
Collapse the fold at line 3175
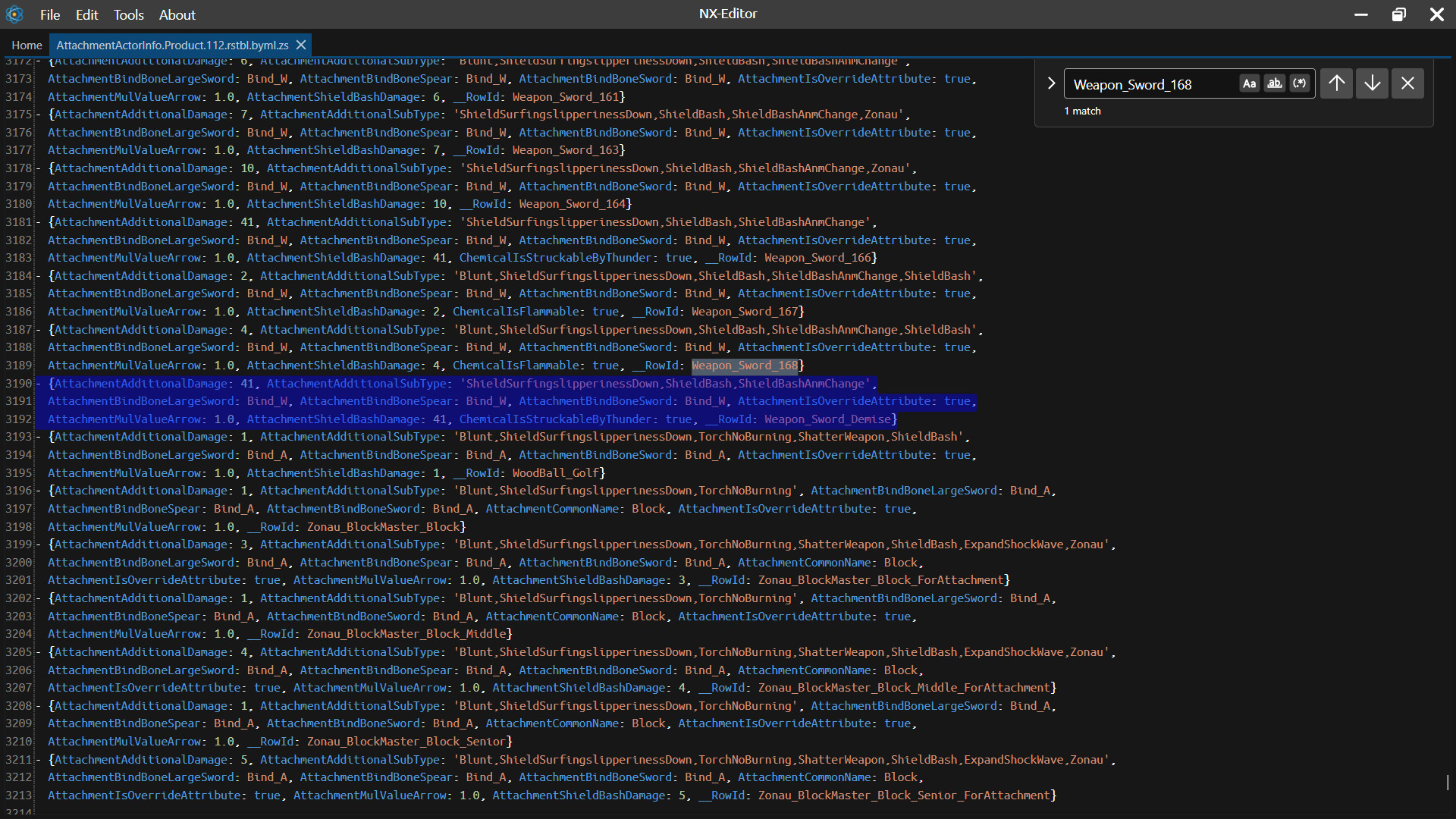(39, 115)
